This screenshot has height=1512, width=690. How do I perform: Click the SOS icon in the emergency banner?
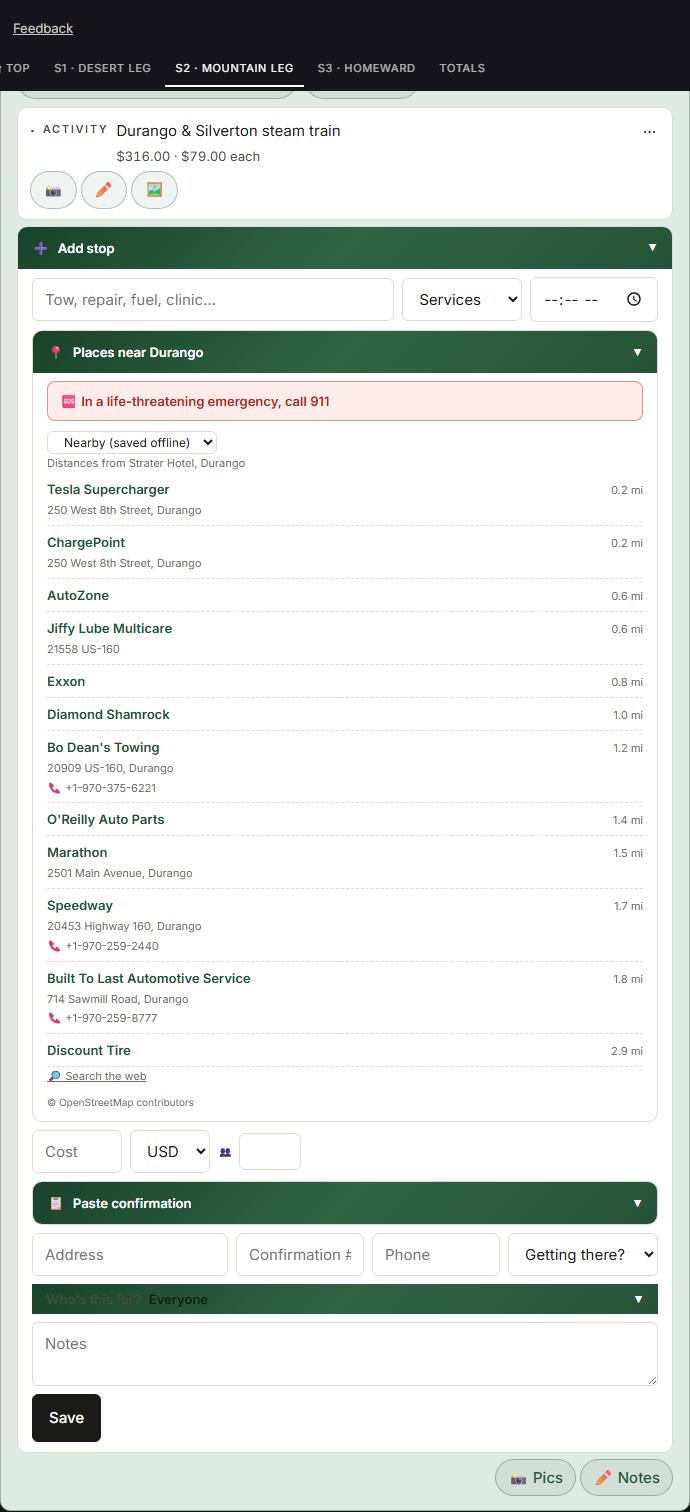[x=69, y=401]
